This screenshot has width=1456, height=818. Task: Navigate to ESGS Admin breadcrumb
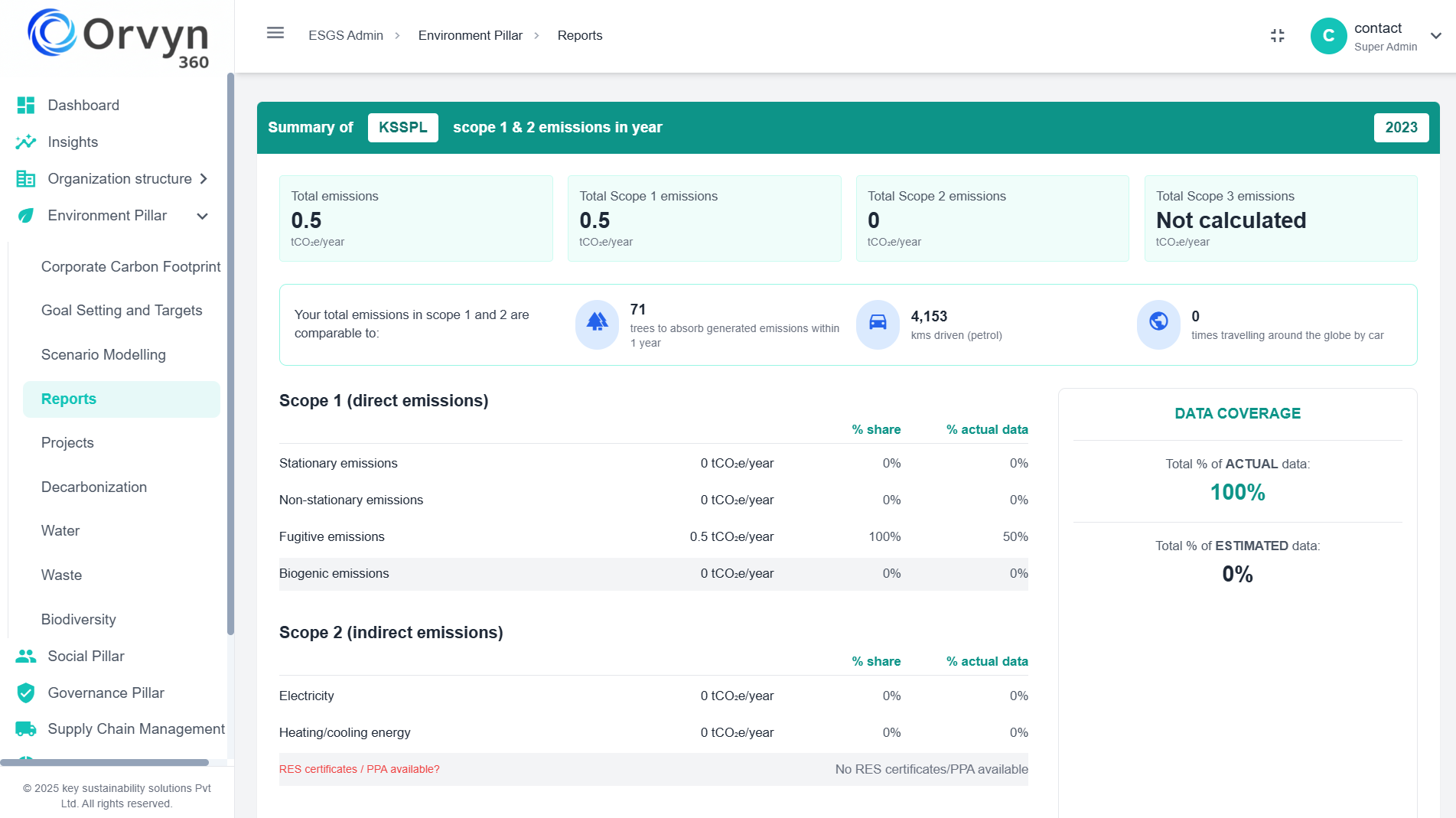(x=345, y=35)
